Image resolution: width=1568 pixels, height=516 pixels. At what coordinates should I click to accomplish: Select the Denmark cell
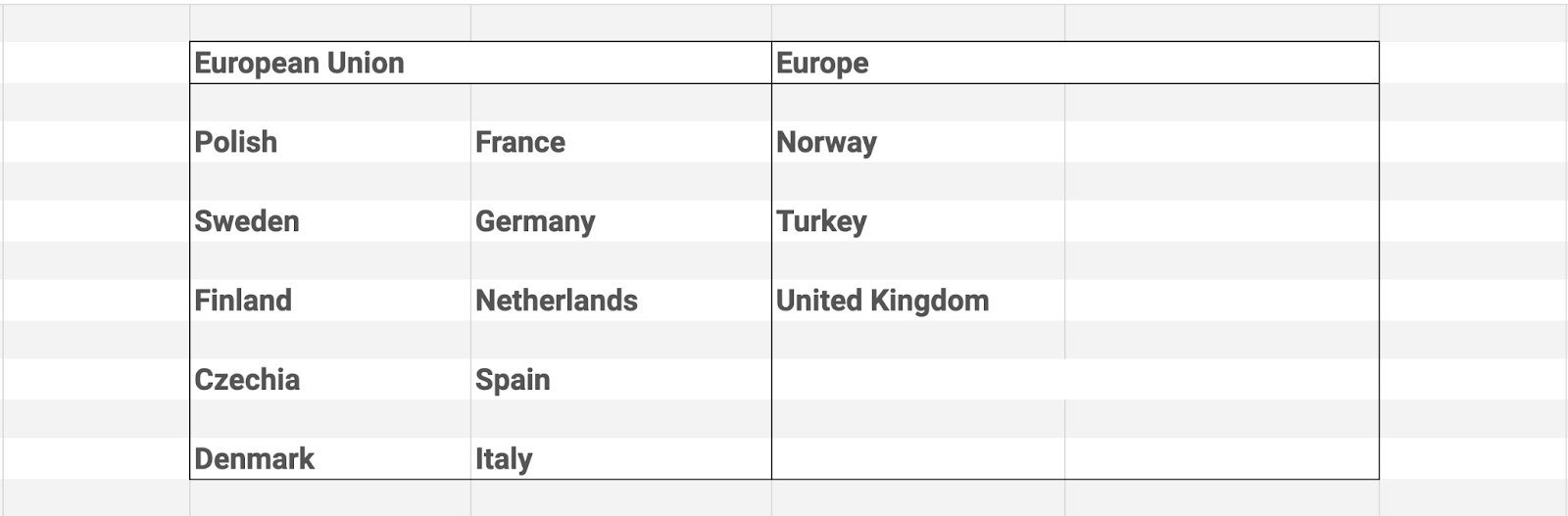point(330,458)
